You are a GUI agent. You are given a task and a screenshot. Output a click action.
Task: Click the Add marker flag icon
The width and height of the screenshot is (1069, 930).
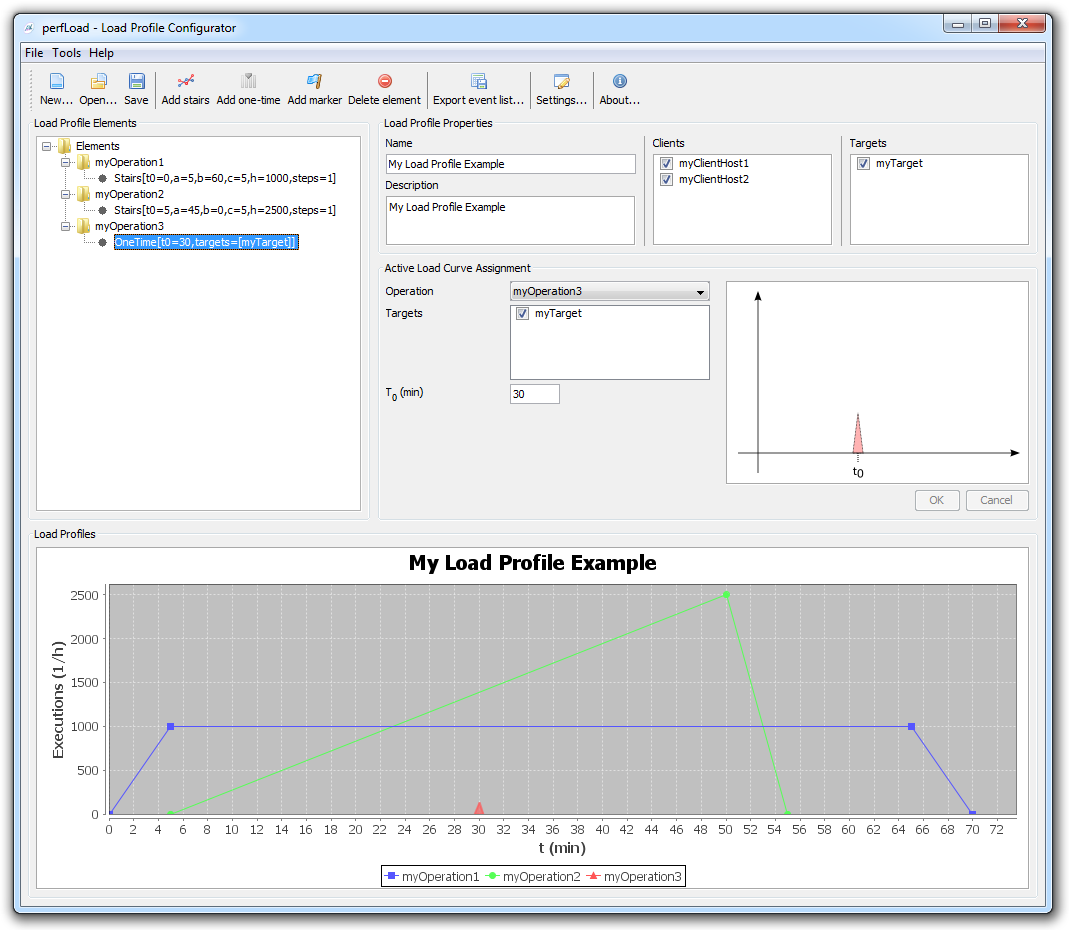point(314,81)
